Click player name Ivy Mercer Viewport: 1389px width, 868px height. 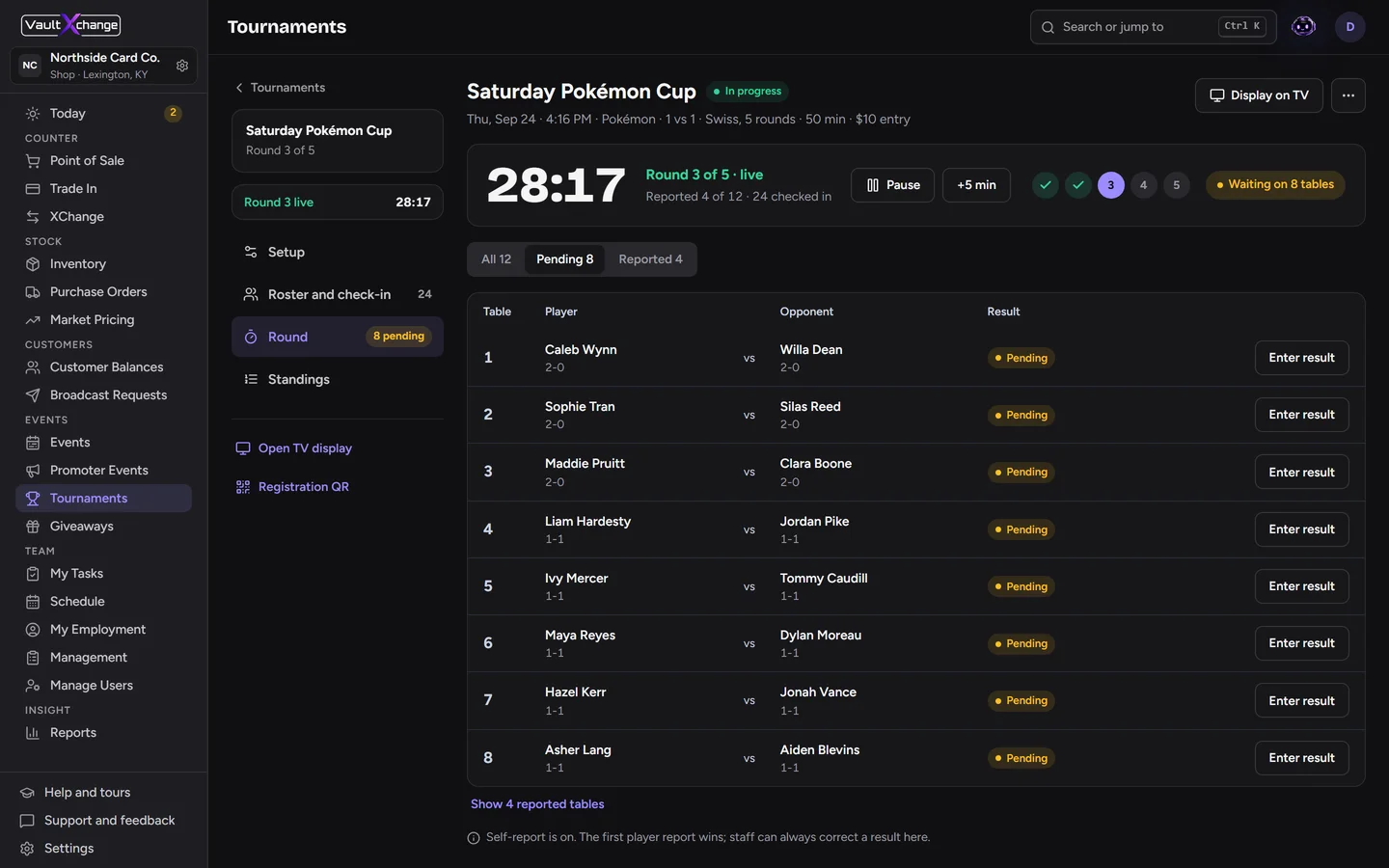[x=577, y=579]
